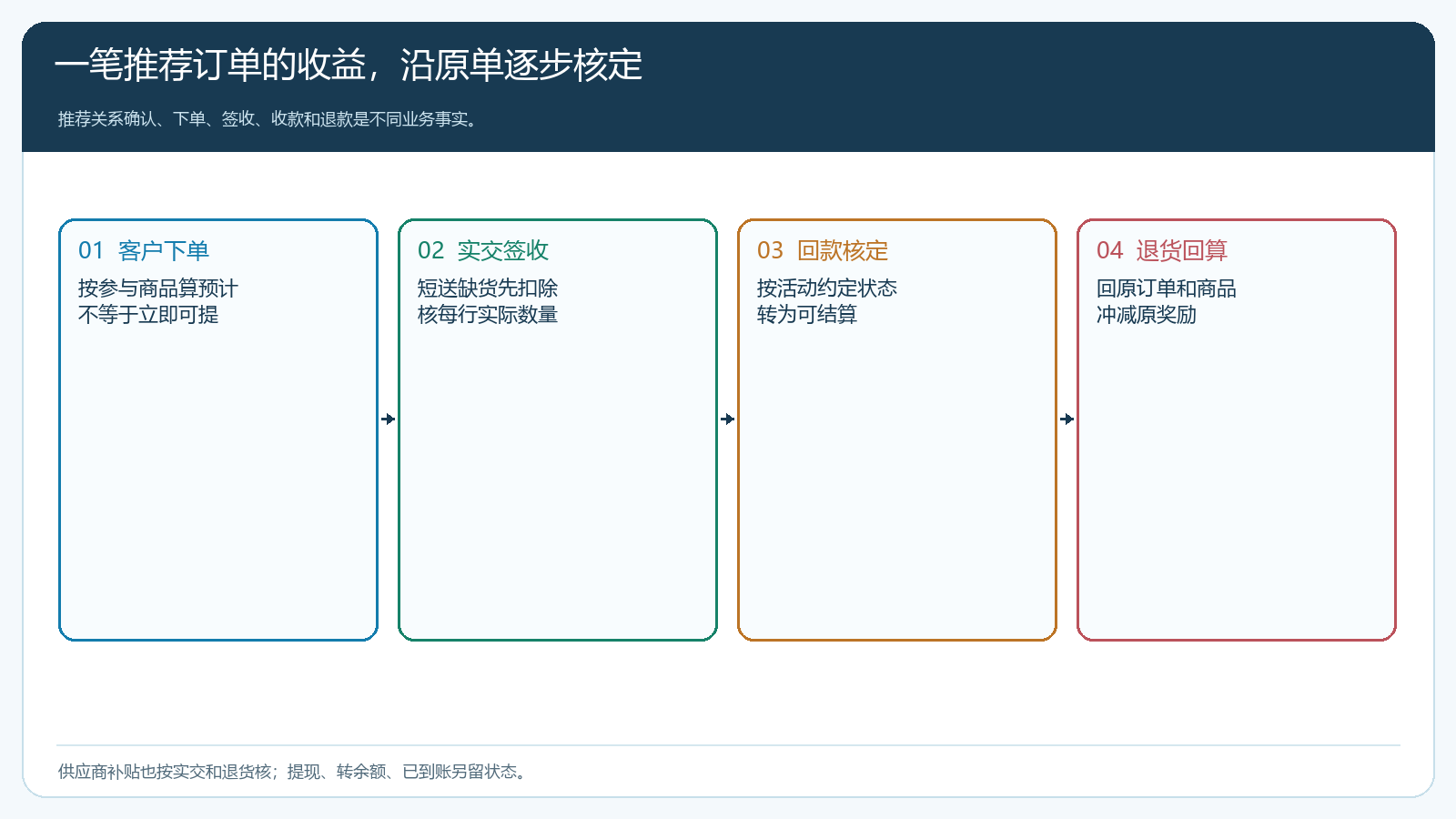Select the title 一笔推荐订单的收益，沿原单逐步核定
The image size is (1456, 819).
pos(349,66)
